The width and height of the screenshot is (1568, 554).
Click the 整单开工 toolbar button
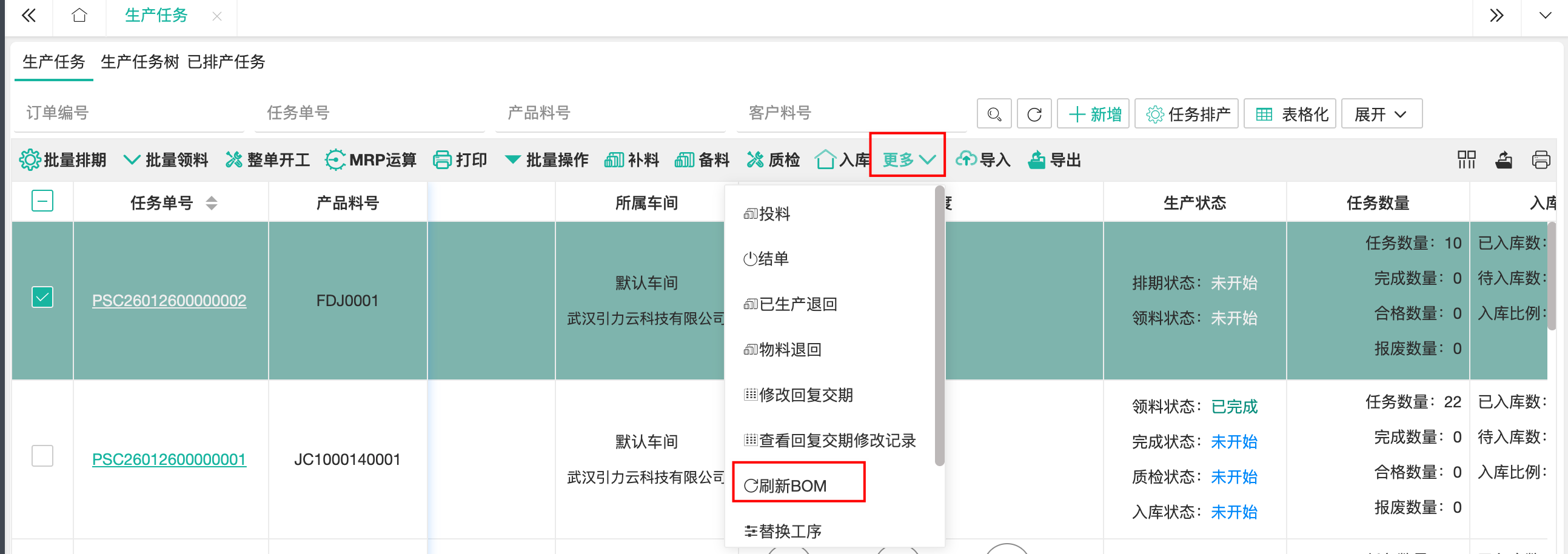267,160
